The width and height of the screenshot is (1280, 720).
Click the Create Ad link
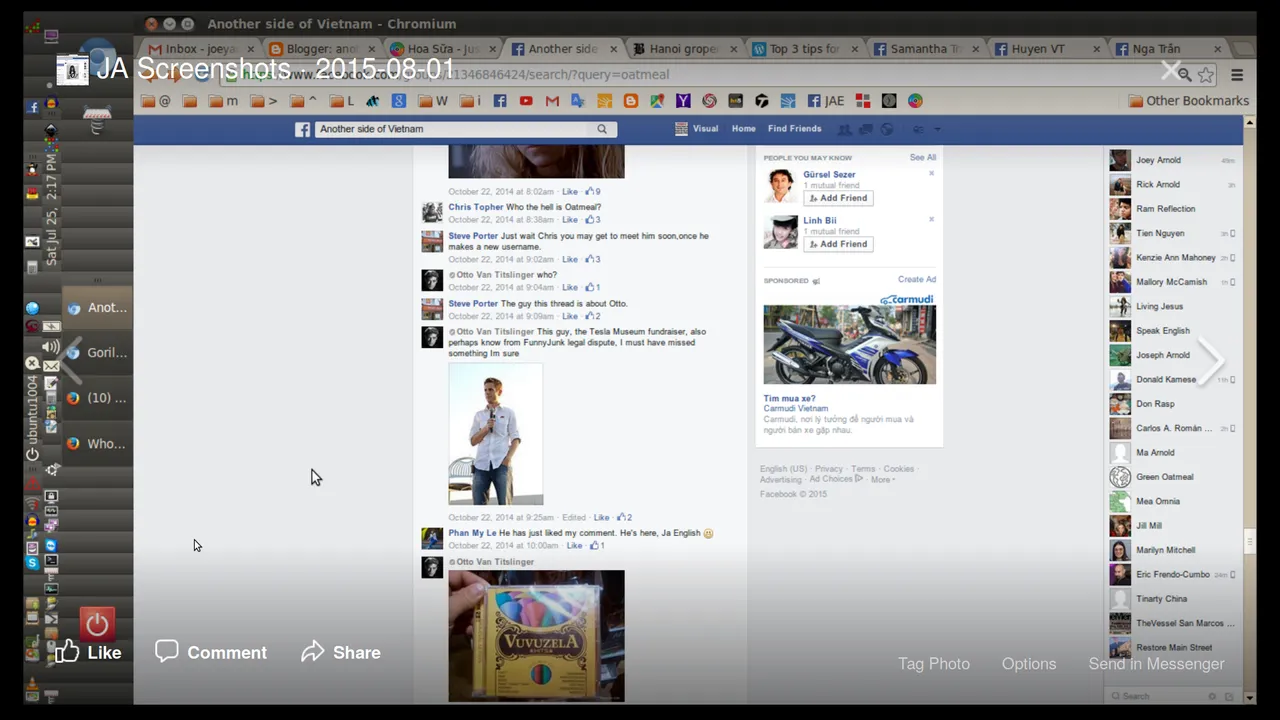tap(917, 280)
